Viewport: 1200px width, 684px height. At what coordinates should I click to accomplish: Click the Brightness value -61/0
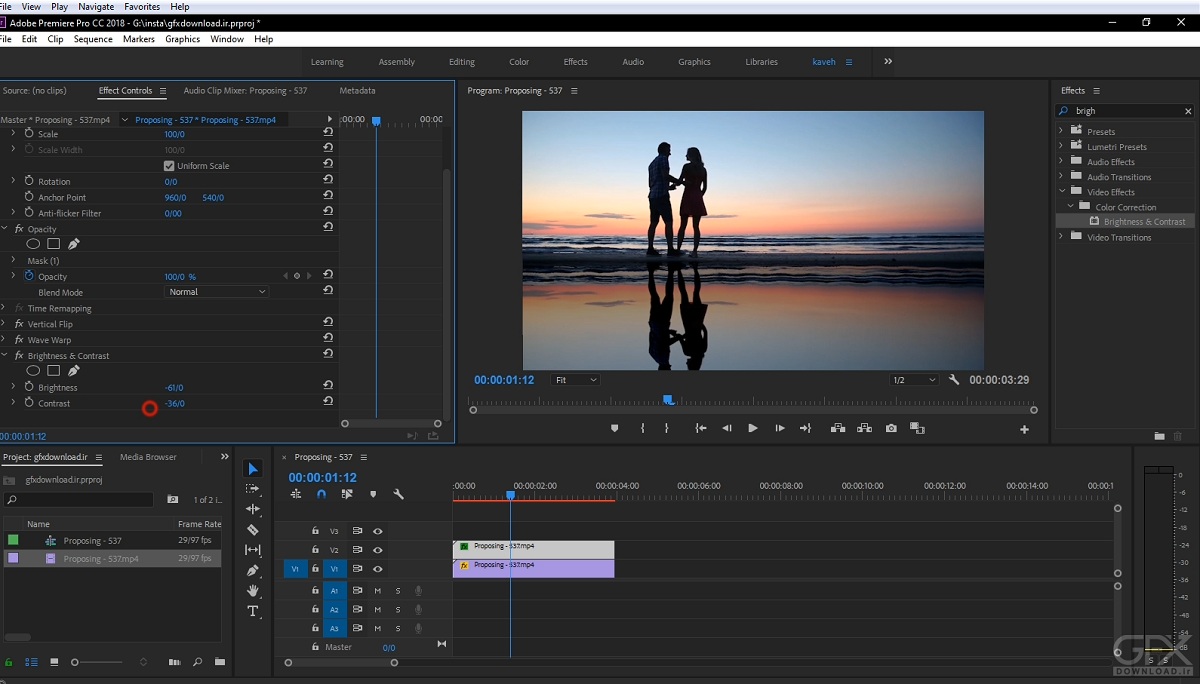pos(173,388)
